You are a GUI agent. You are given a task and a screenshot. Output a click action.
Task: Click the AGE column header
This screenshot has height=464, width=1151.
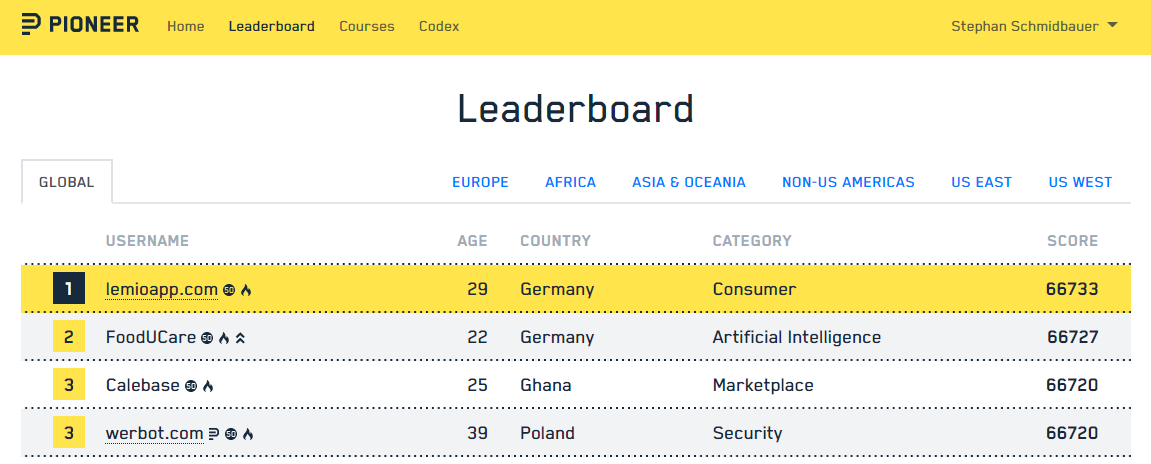pos(472,241)
